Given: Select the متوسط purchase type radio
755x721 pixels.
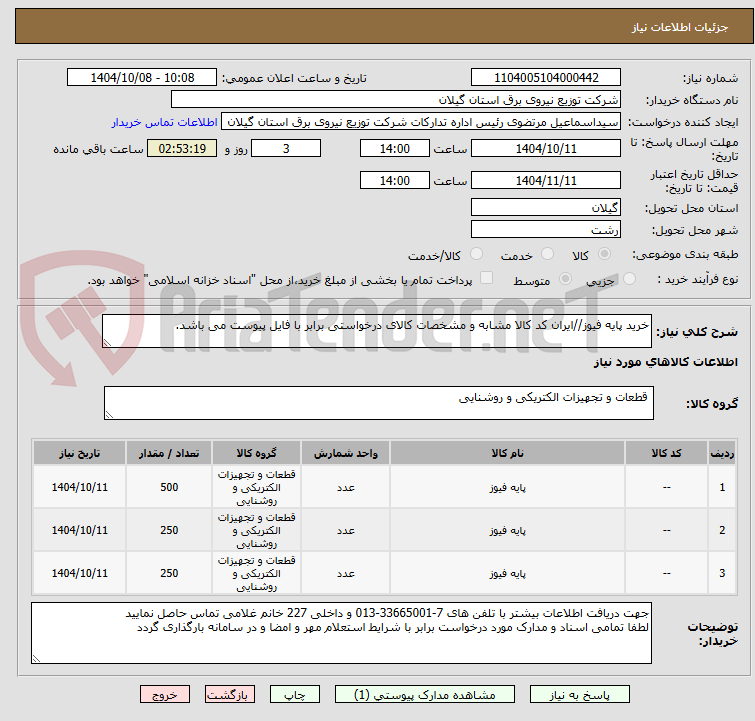Looking at the screenshot, I should point(565,279).
